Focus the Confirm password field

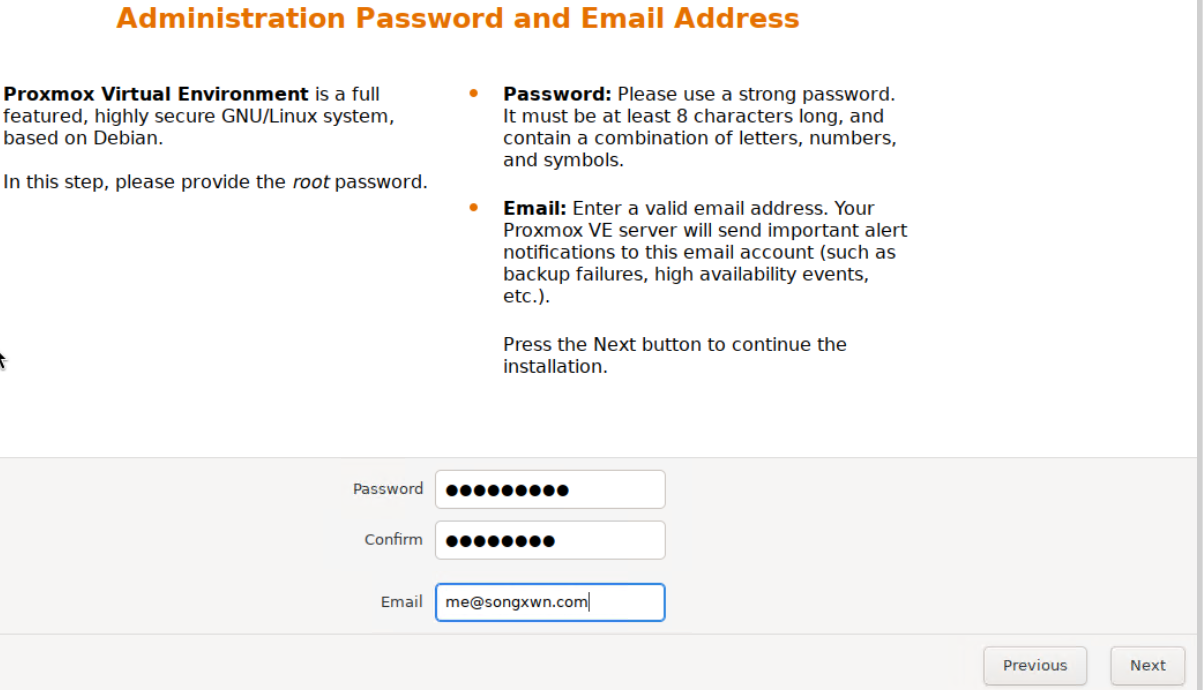tap(550, 540)
